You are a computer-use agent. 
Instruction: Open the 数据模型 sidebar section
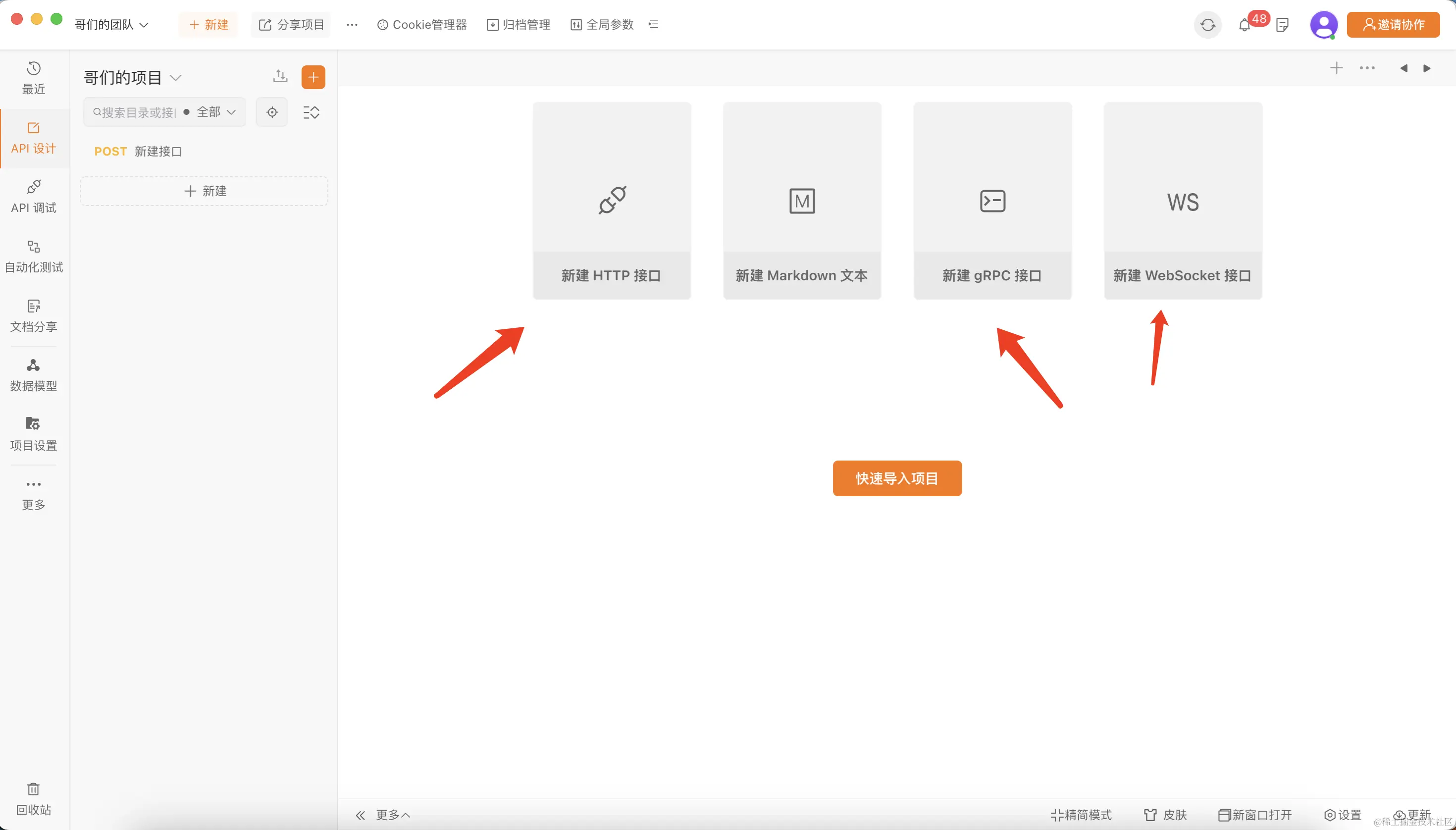tap(33, 374)
